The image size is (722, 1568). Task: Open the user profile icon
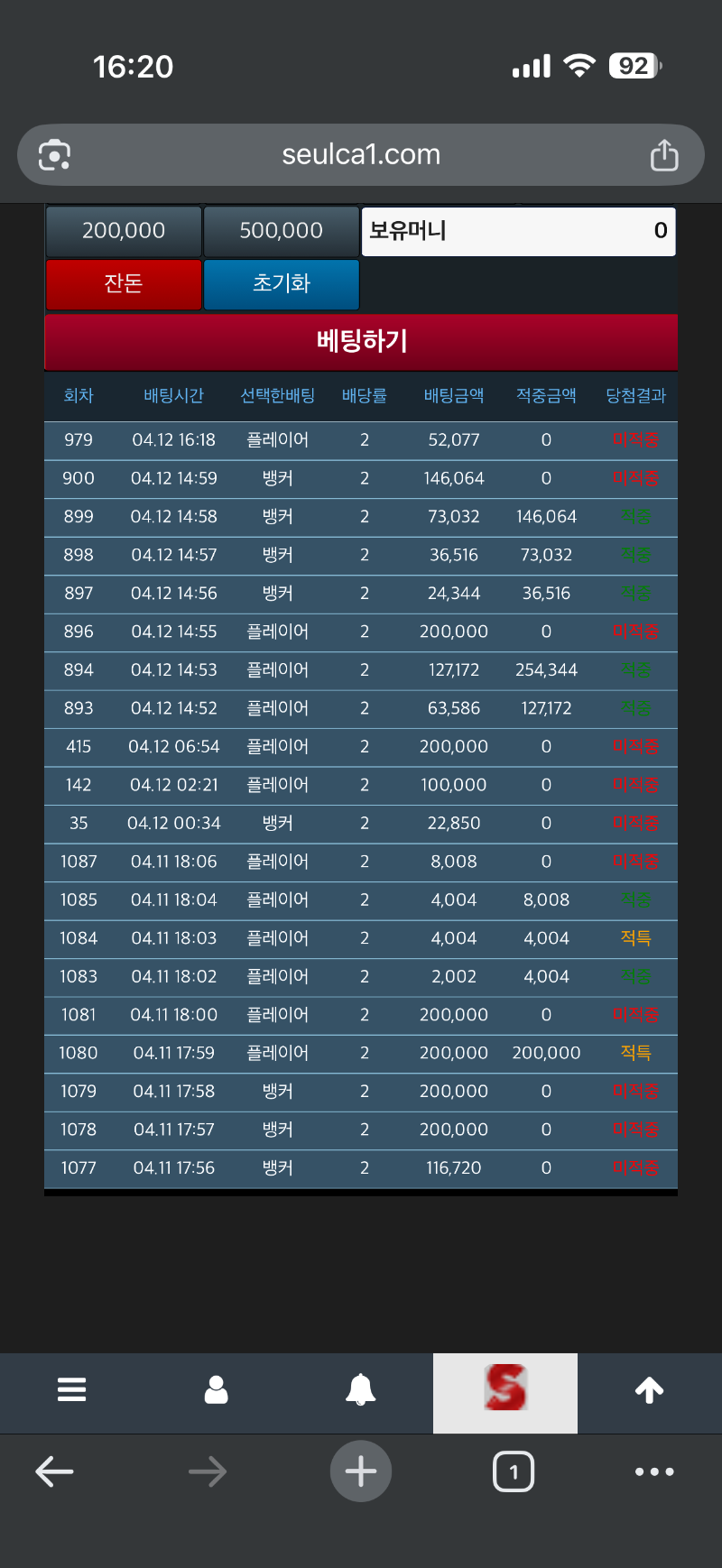click(217, 1389)
